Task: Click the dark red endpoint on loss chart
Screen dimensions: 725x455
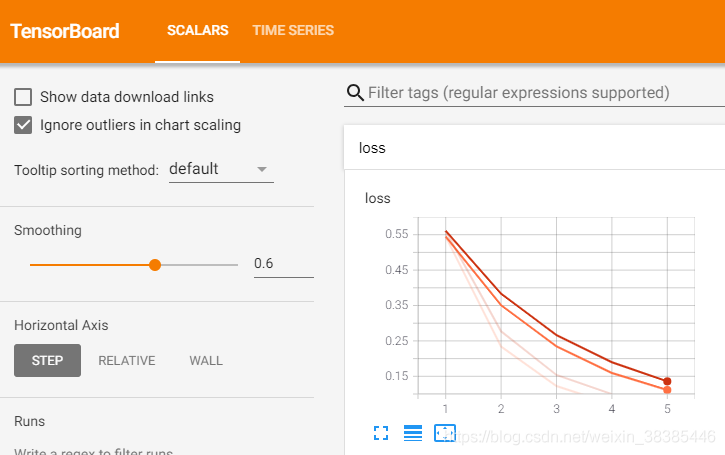Action: [x=667, y=381]
